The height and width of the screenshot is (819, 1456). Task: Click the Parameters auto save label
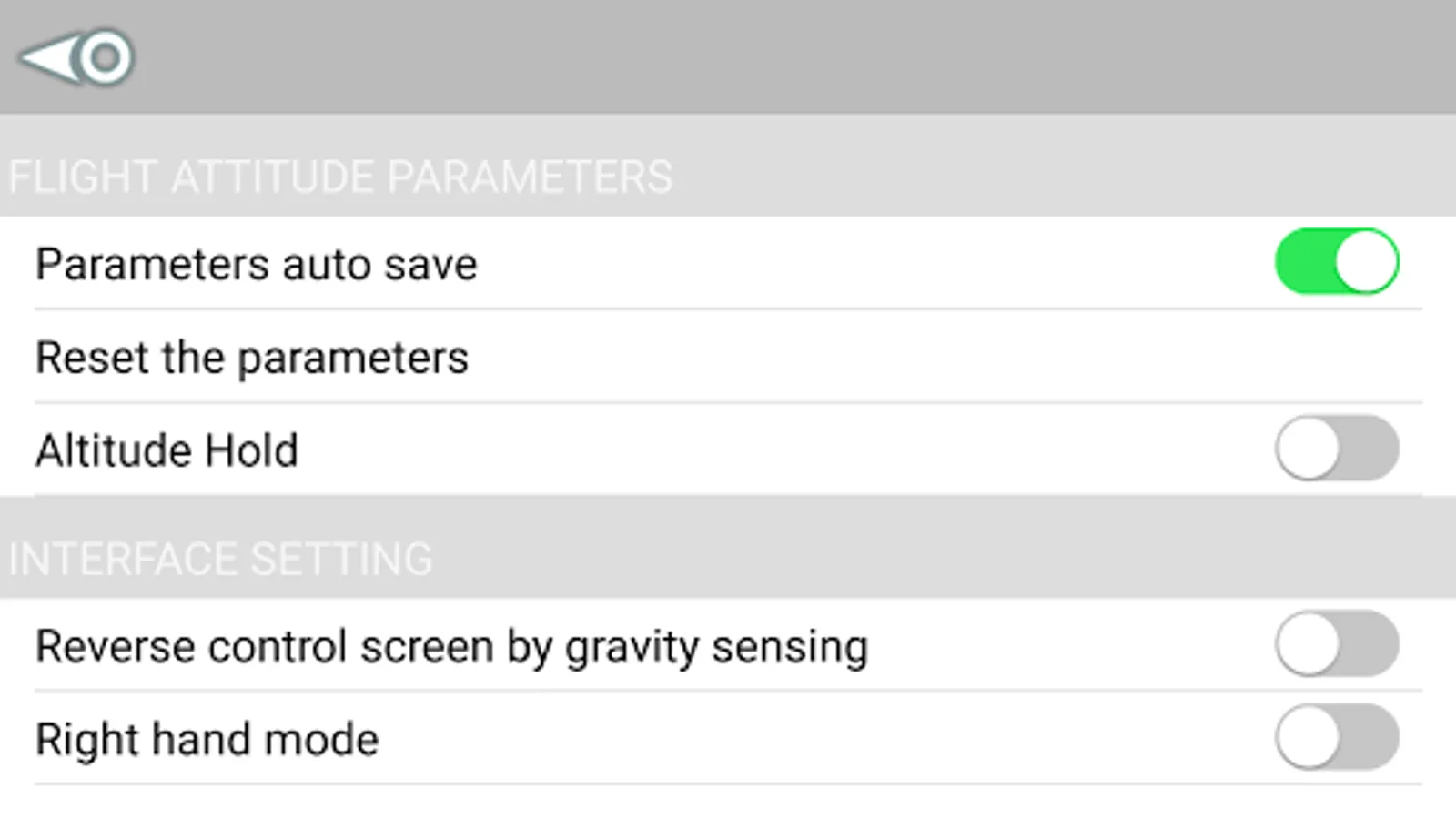click(x=256, y=264)
